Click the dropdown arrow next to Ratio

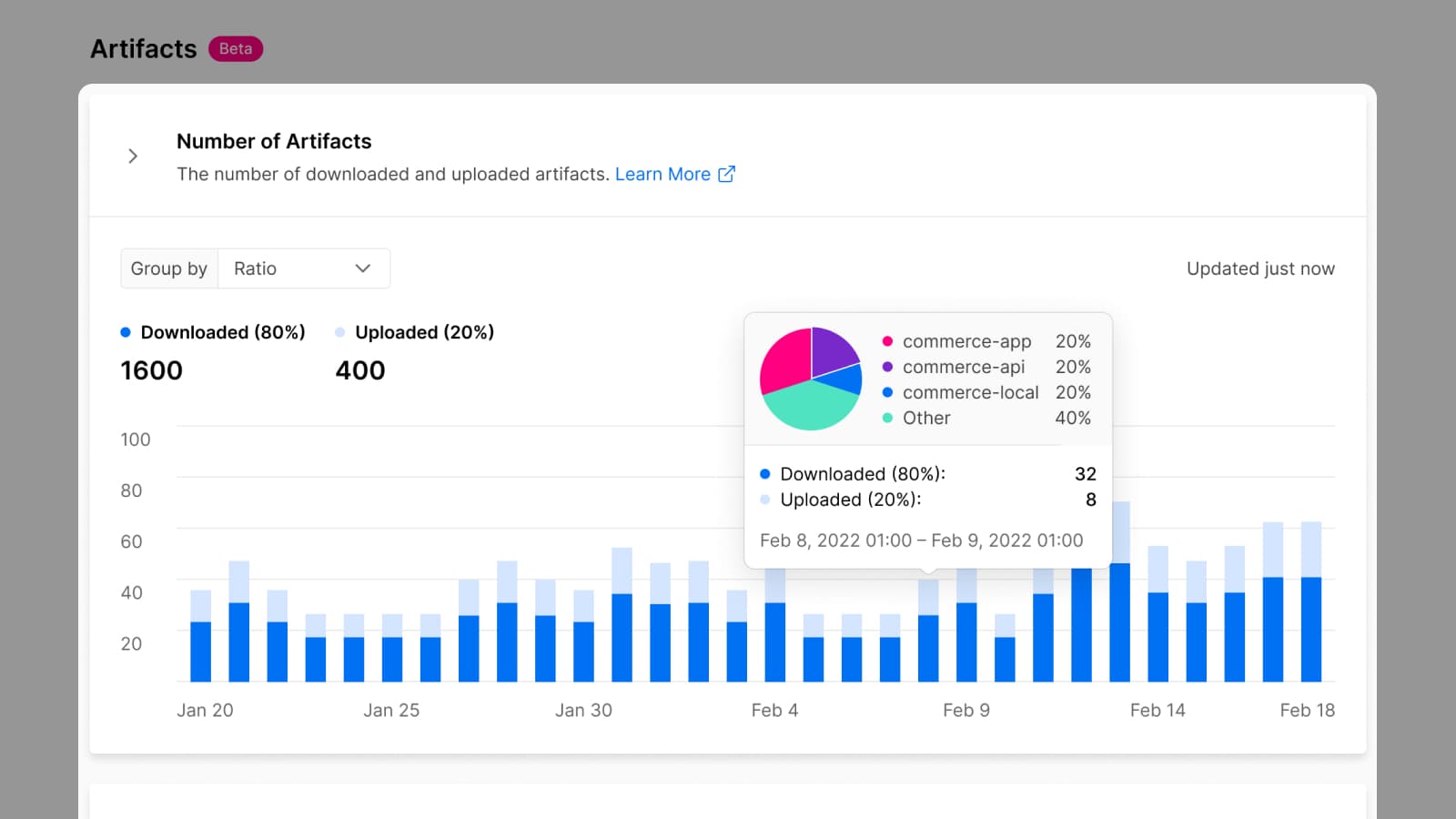click(x=363, y=268)
